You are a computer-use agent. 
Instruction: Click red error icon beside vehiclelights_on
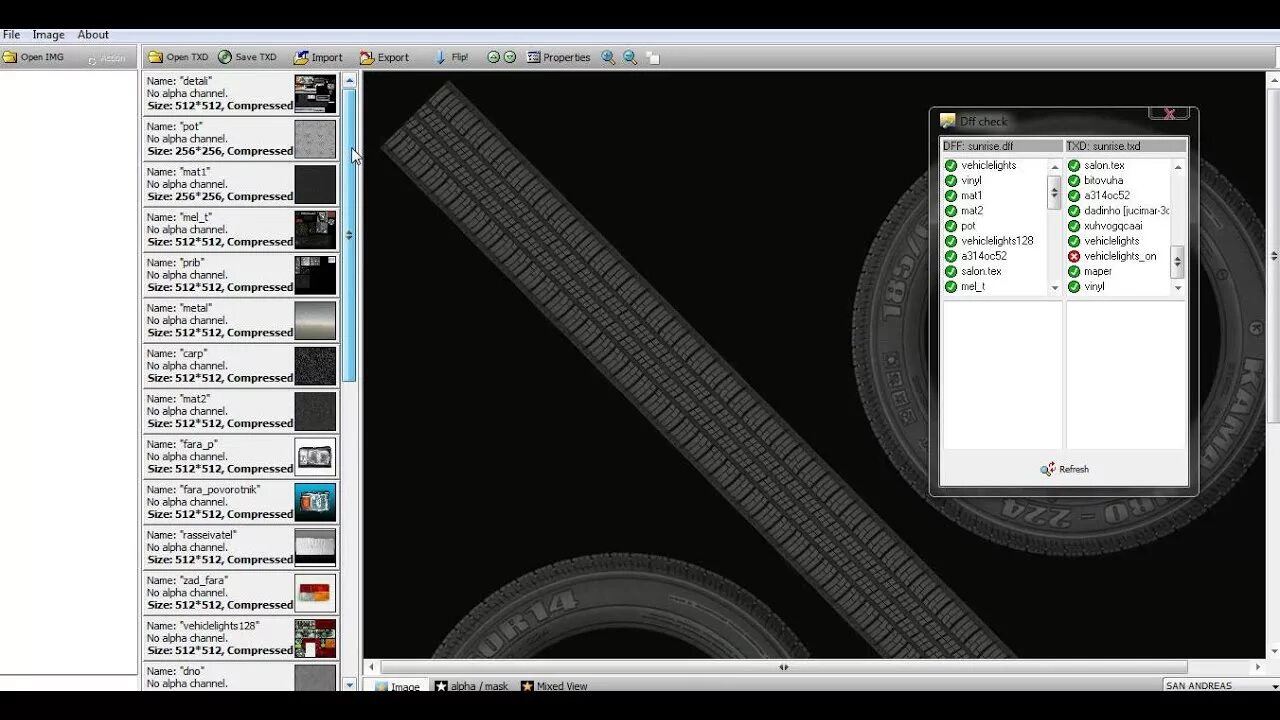pyautogui.click(x=1074, y=256)
